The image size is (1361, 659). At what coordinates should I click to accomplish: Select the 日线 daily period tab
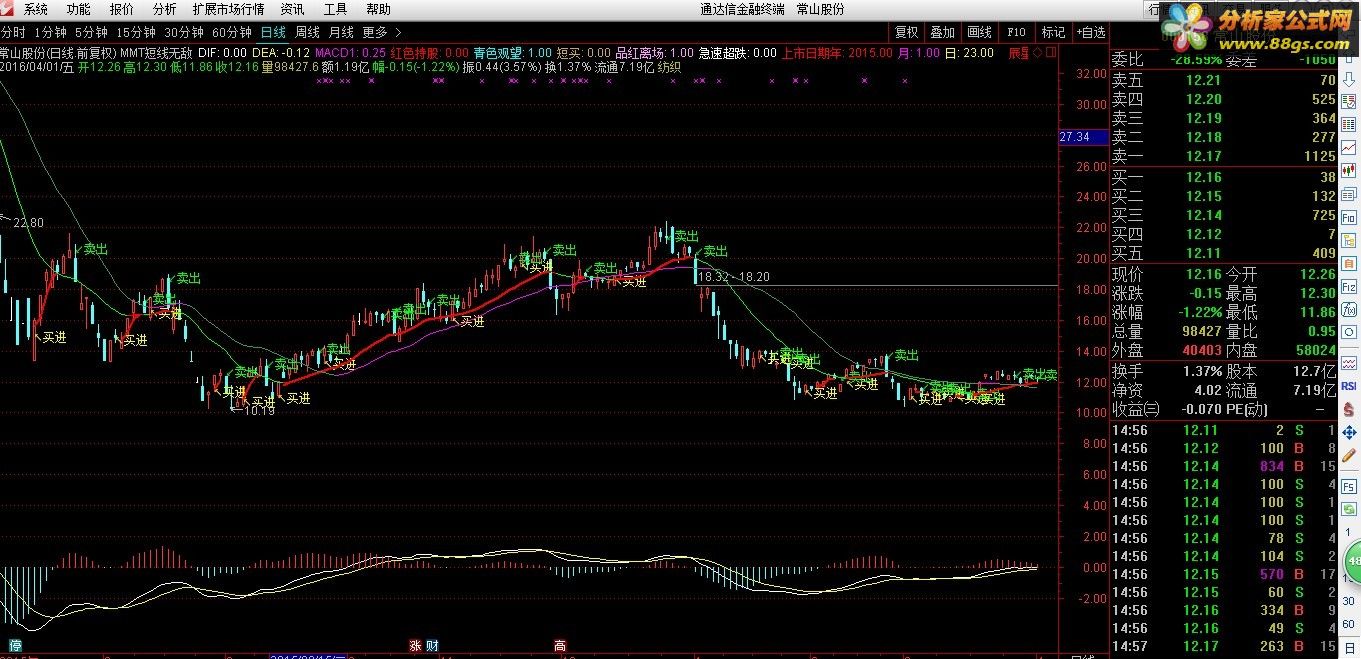(273, 32)
